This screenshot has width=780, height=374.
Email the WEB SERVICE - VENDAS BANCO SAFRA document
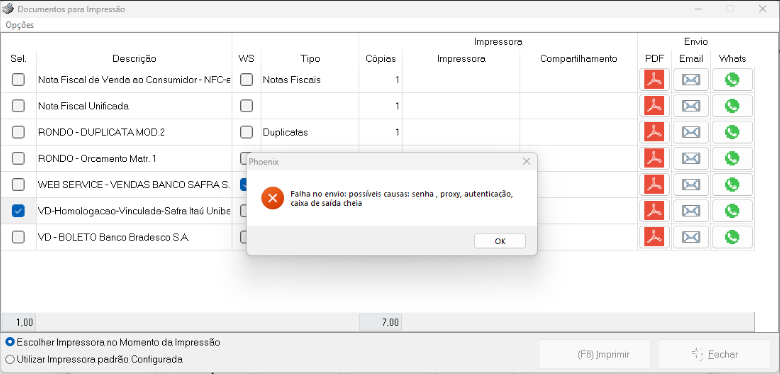(x=691, y=185)
